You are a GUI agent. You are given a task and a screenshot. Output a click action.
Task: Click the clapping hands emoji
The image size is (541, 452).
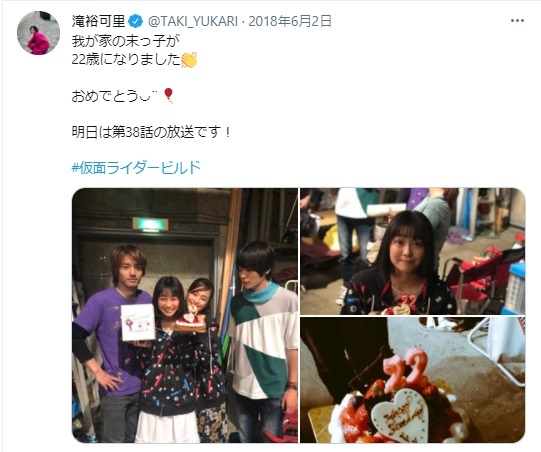189,60
